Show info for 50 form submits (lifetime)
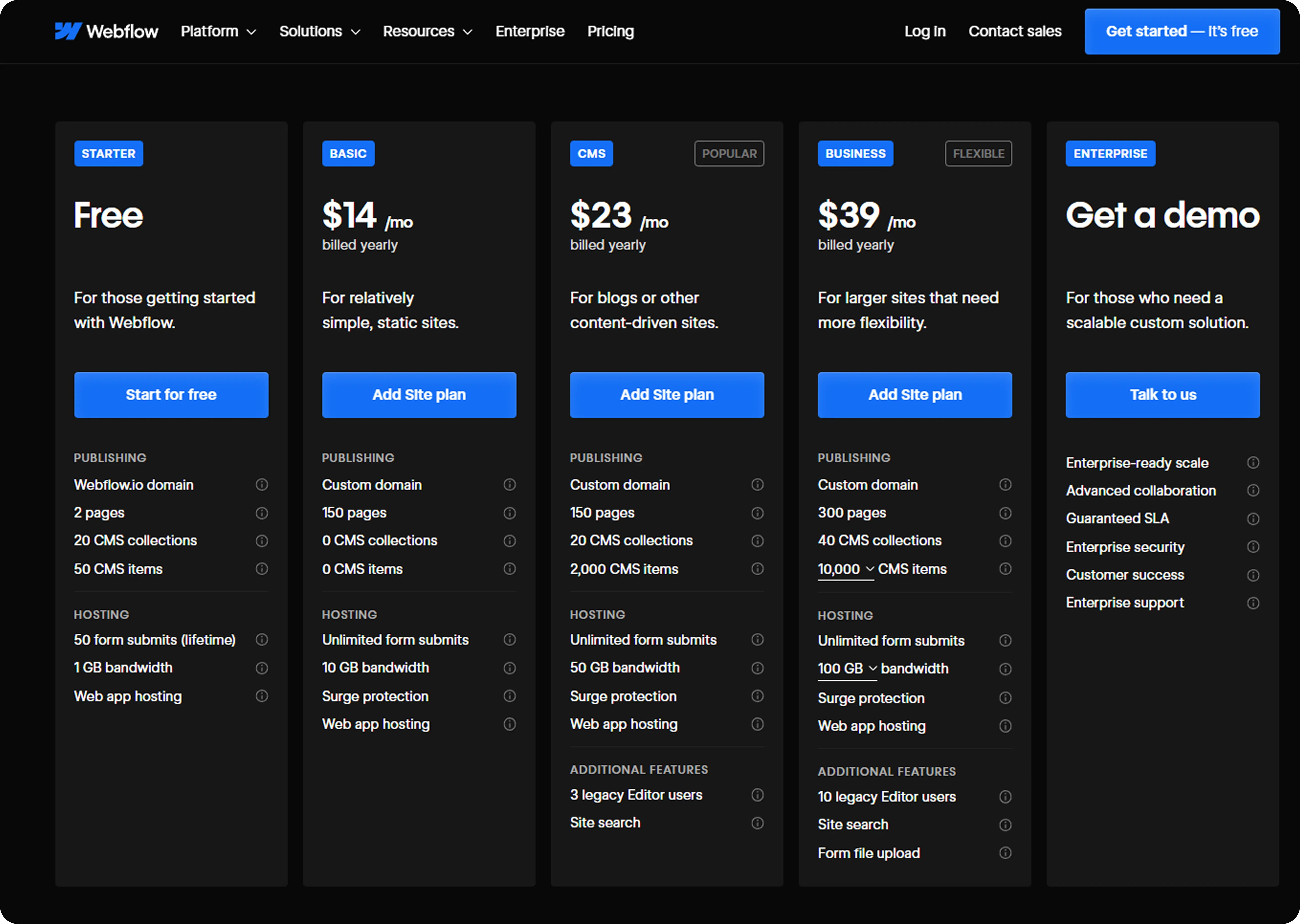Screen dimensions: 1300x924 (x=262, y=640)
